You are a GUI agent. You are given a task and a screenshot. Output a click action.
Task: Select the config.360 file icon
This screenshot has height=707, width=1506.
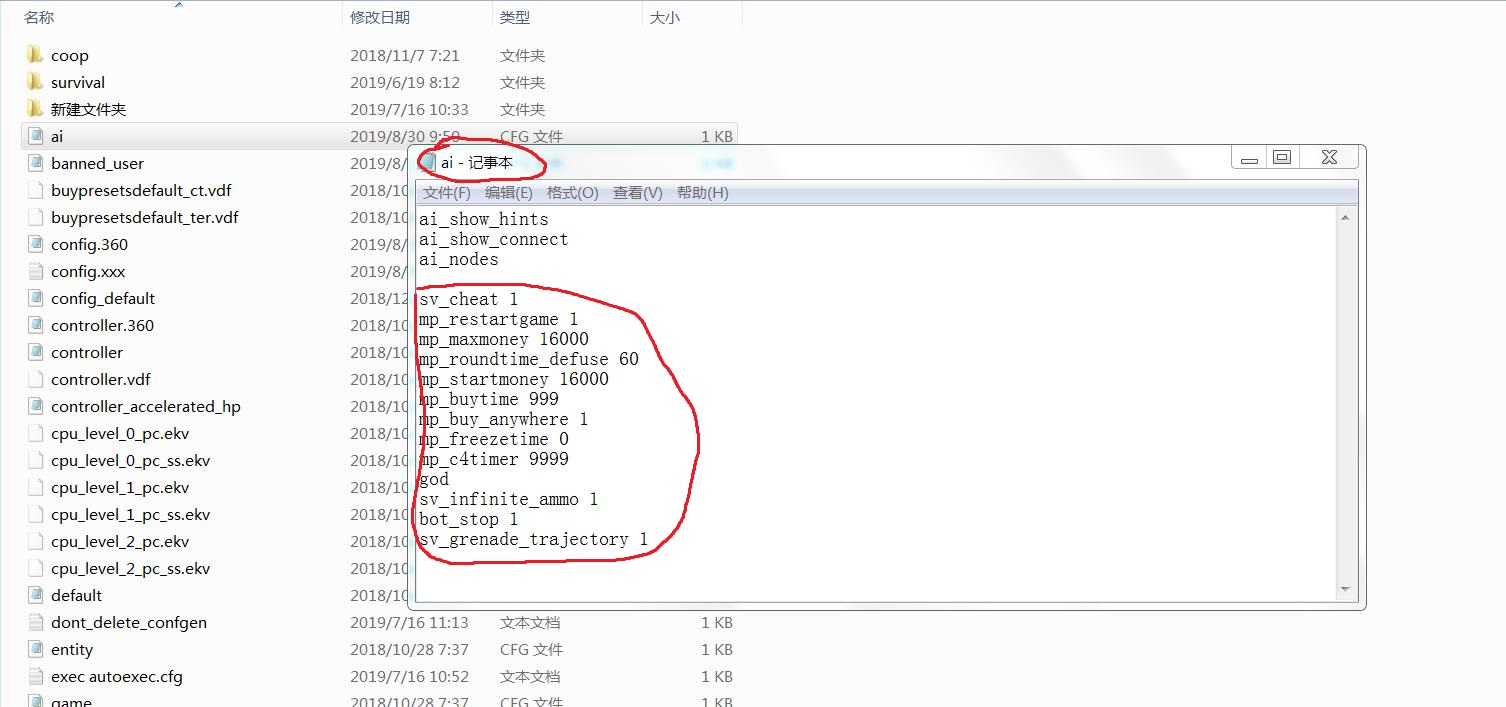point(36,244)
